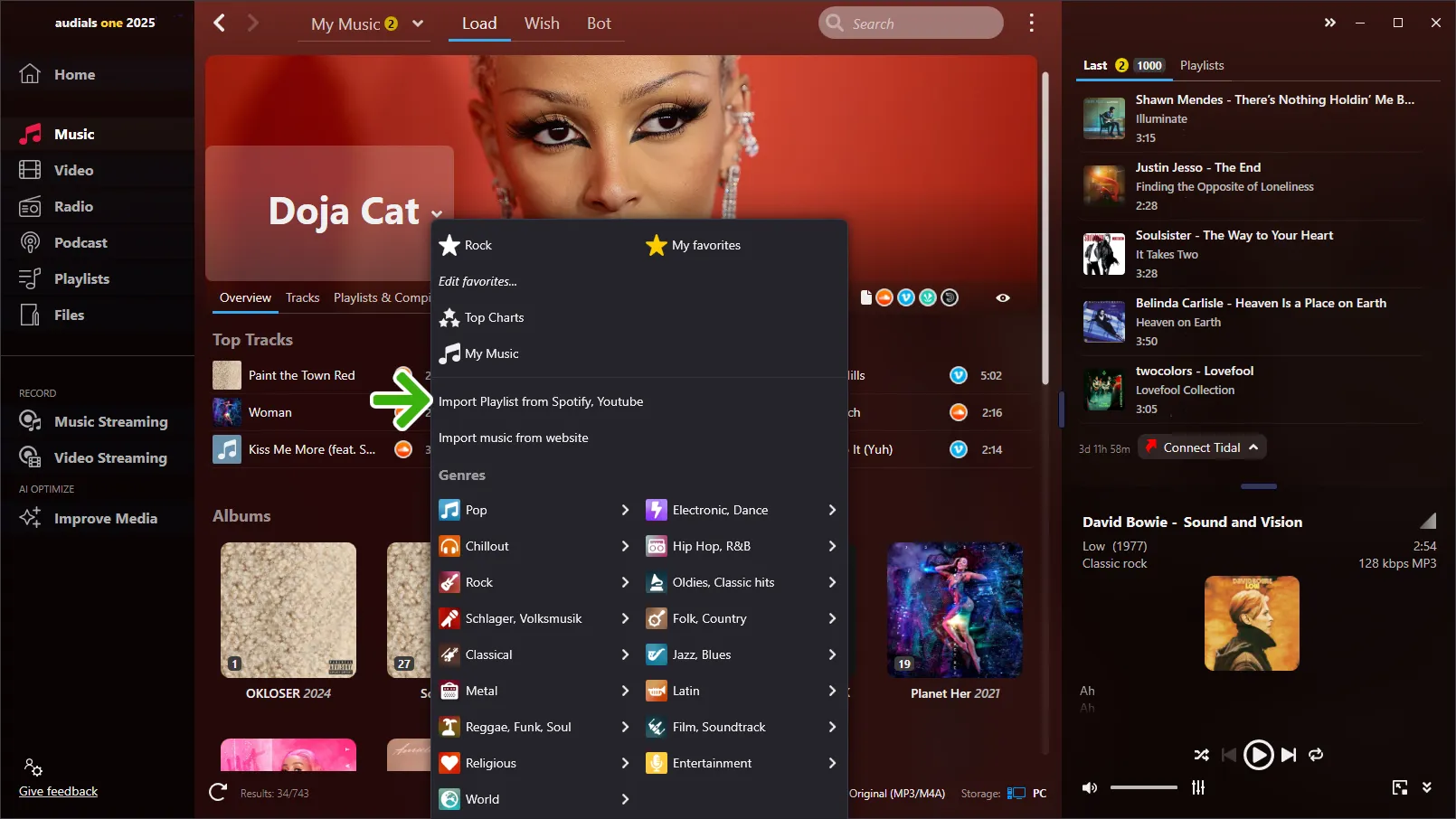This screenshot has width=1456, height=819.
Task: Click the Search input field
Action: pos(911,24)
